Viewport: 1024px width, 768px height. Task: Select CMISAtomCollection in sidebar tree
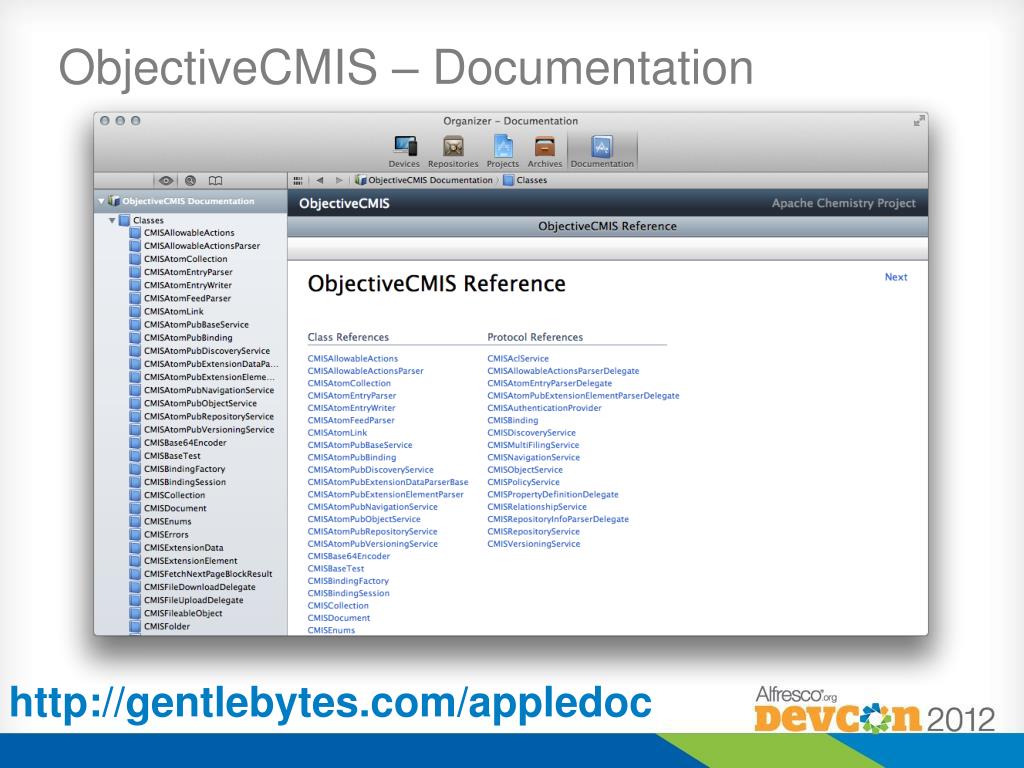178,259
